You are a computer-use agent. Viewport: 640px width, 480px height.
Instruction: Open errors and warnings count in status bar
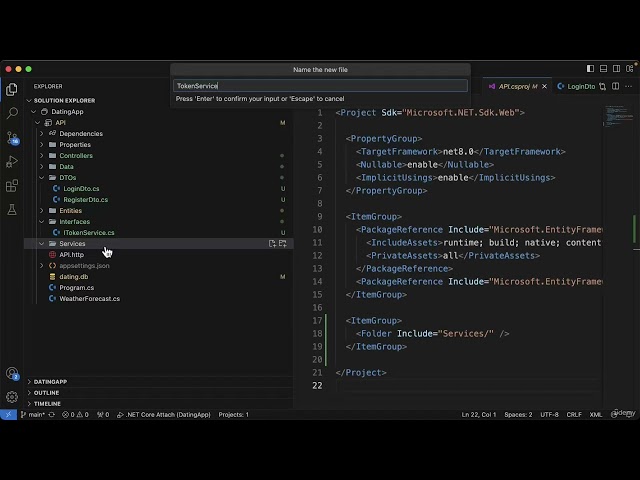coord(75,414)
